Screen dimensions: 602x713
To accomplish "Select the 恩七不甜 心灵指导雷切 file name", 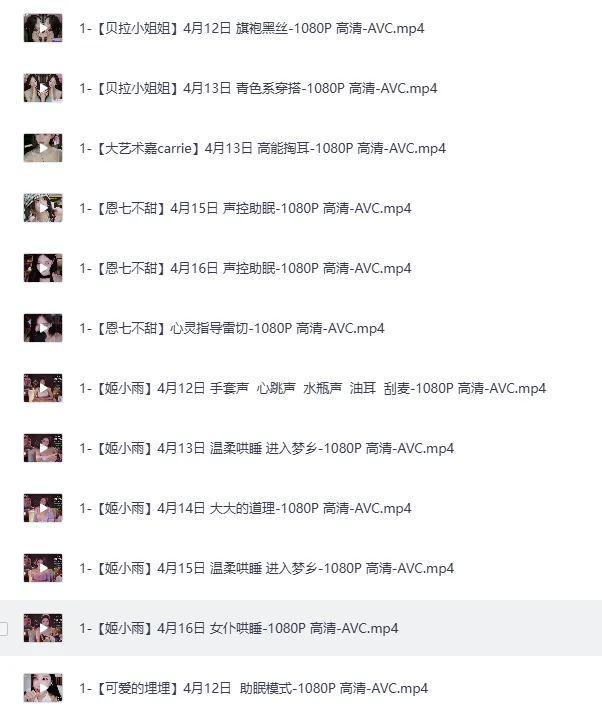I will coord(232,328).
